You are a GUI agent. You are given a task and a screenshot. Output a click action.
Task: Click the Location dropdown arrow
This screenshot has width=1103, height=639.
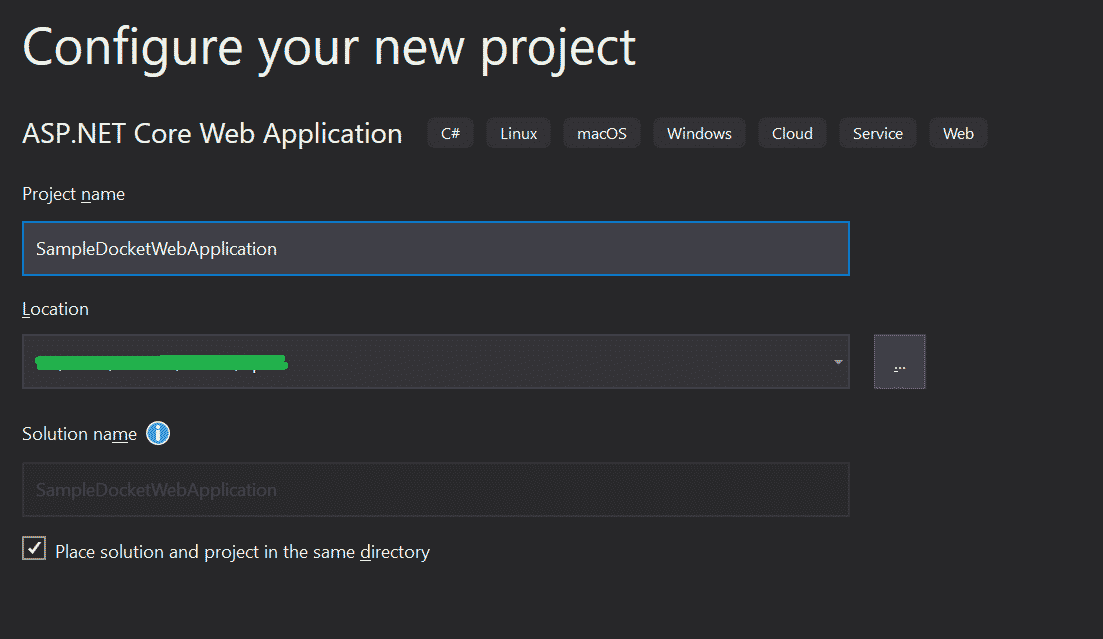point(838,362)
